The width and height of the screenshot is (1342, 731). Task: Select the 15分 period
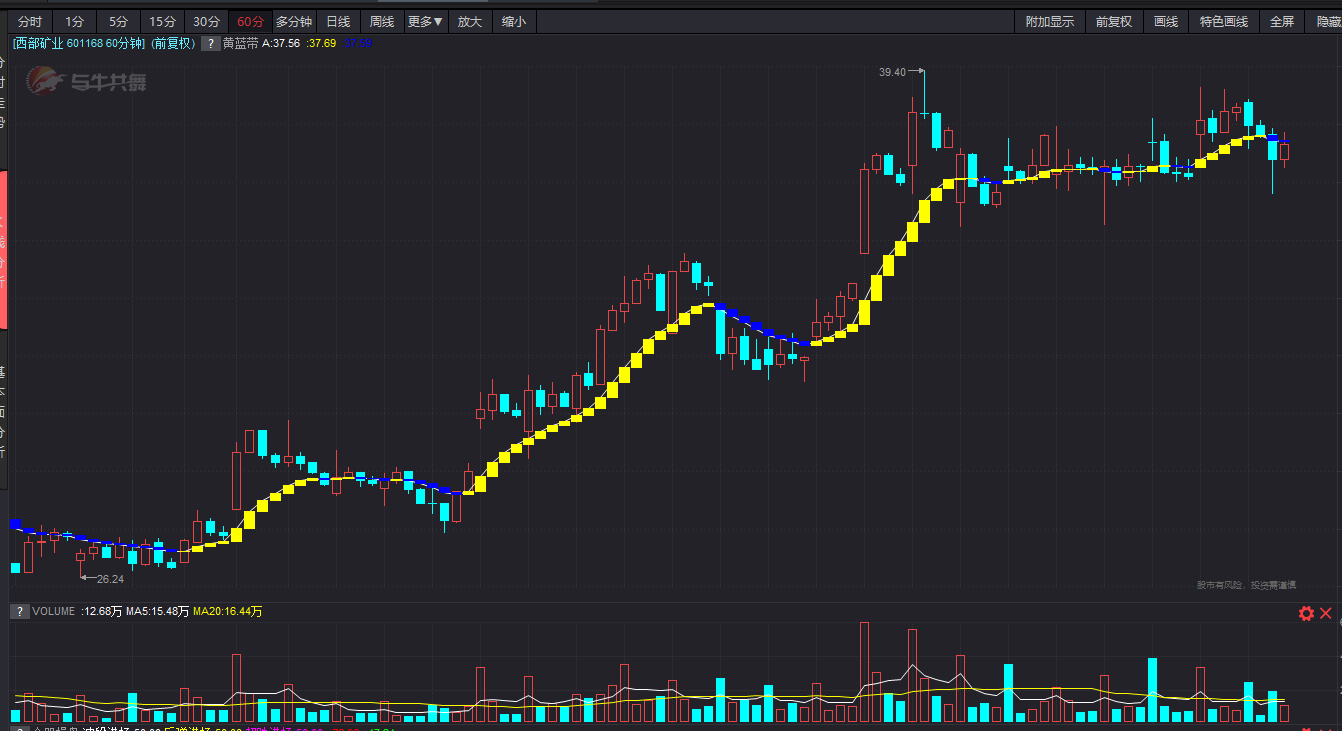click(162, 21)
